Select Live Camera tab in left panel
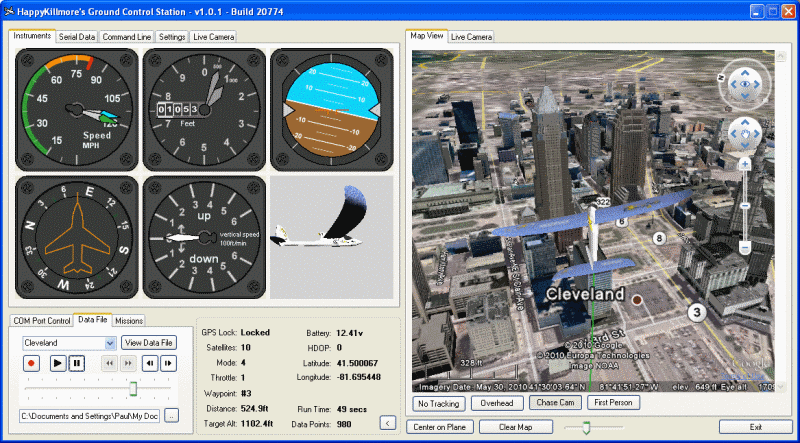Image resolution: width=800 pixels, height=443 pixels. click(x=213, y=37)
